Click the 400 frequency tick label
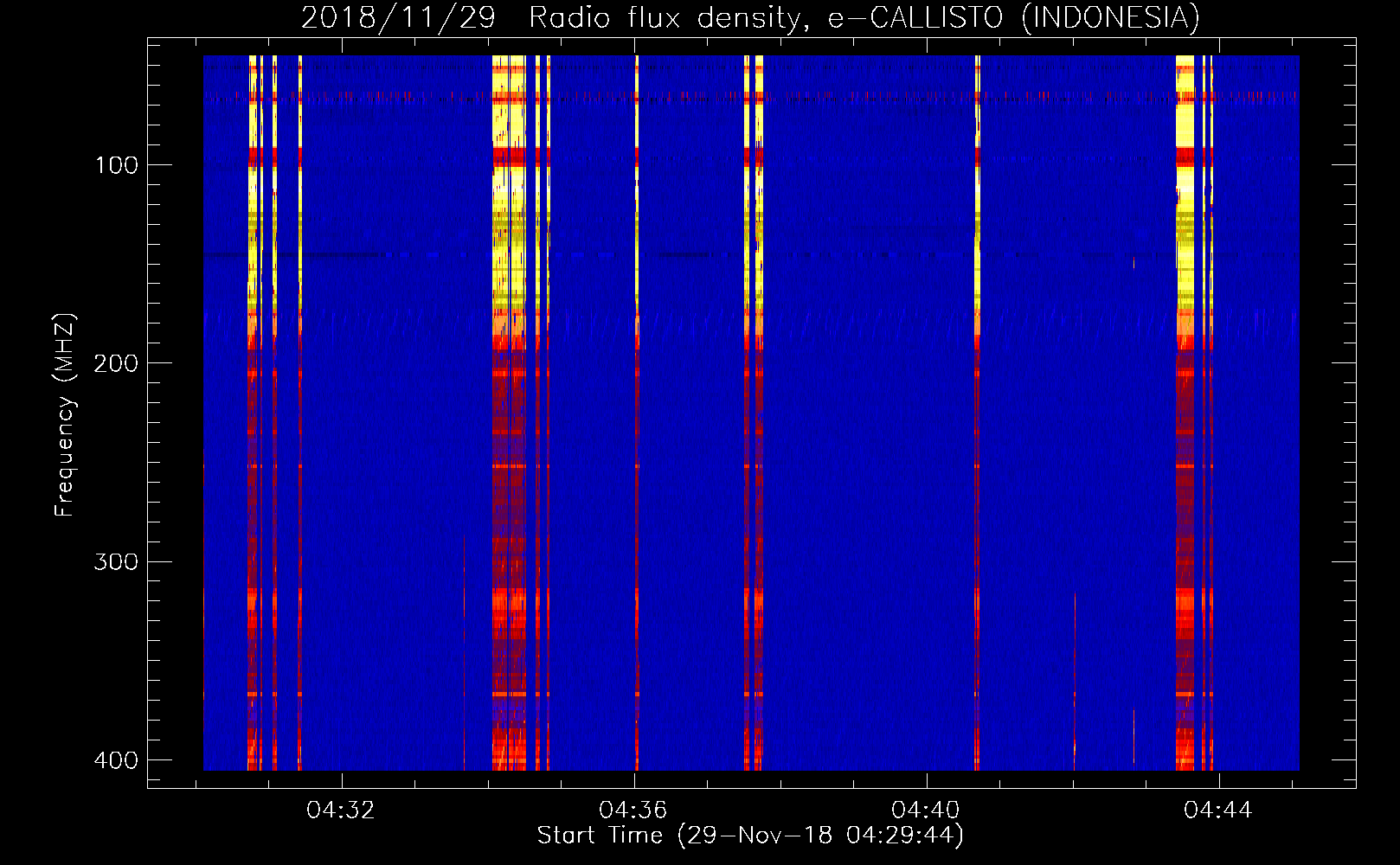Image resolution: width=1400 pixels, height=865 pixels. point(116,760)
